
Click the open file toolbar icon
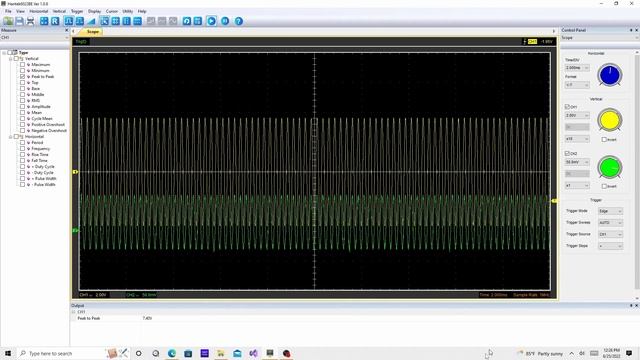(x=8, y=21)
